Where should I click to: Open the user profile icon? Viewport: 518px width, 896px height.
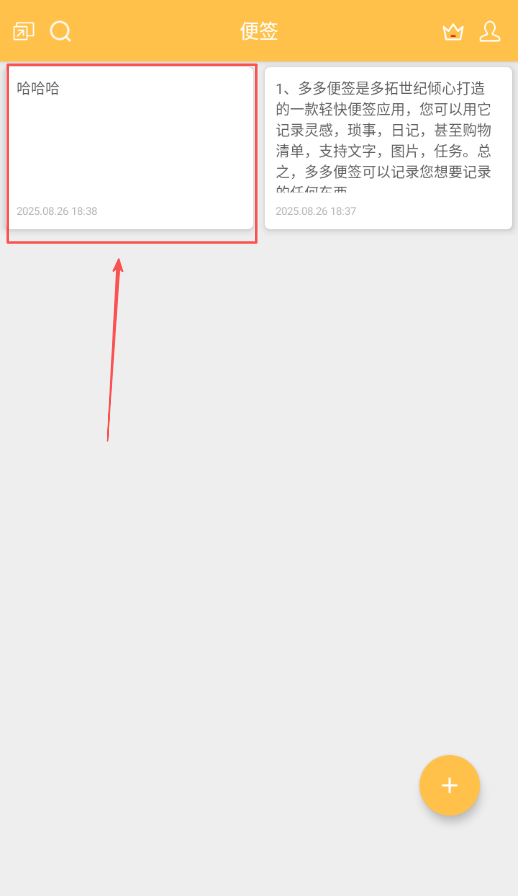point(490,31)
